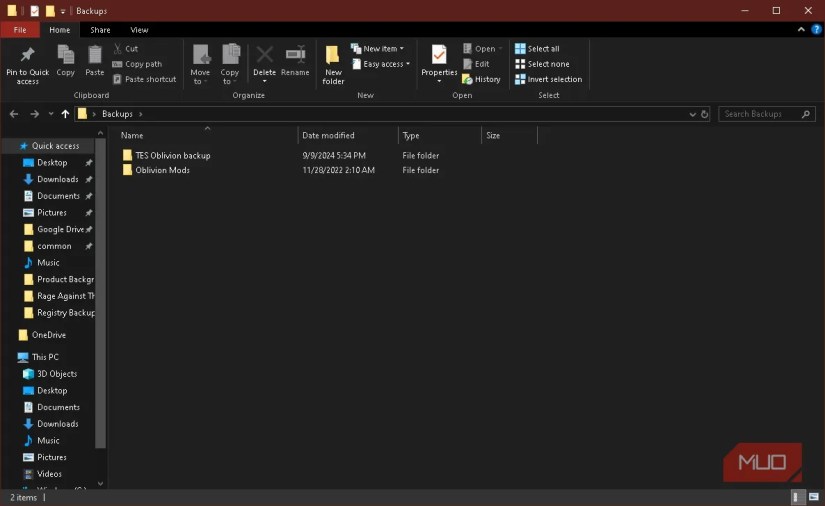Open the Recent locations chevron

click(x=51, y=114)
